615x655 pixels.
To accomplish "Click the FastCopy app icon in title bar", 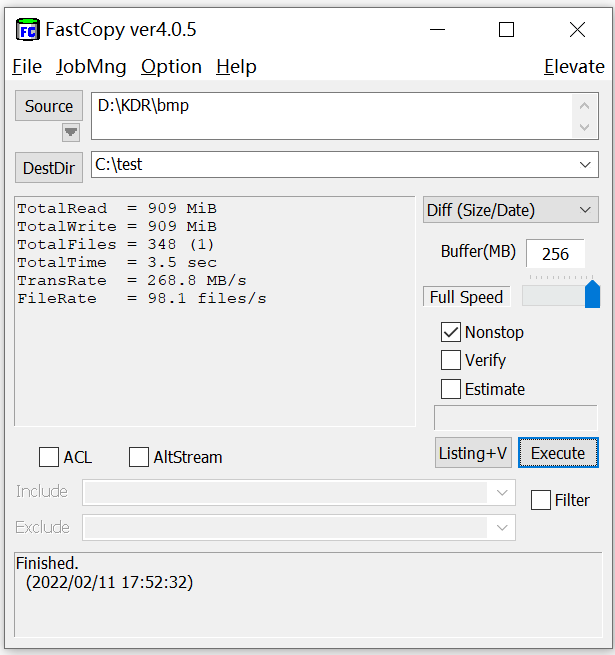I will (x=28, y=29).
